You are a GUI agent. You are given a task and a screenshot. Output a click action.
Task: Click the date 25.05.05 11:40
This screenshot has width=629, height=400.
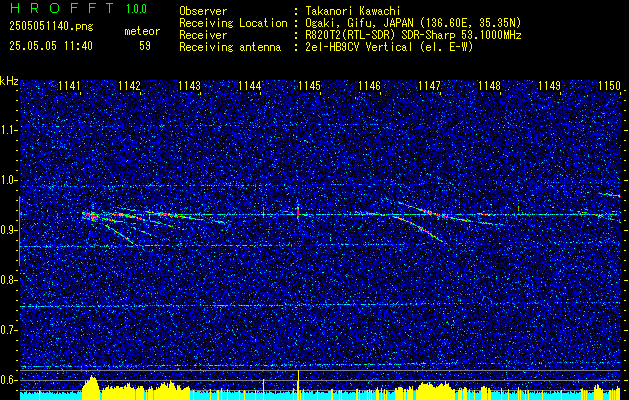(x=51, y=46)
